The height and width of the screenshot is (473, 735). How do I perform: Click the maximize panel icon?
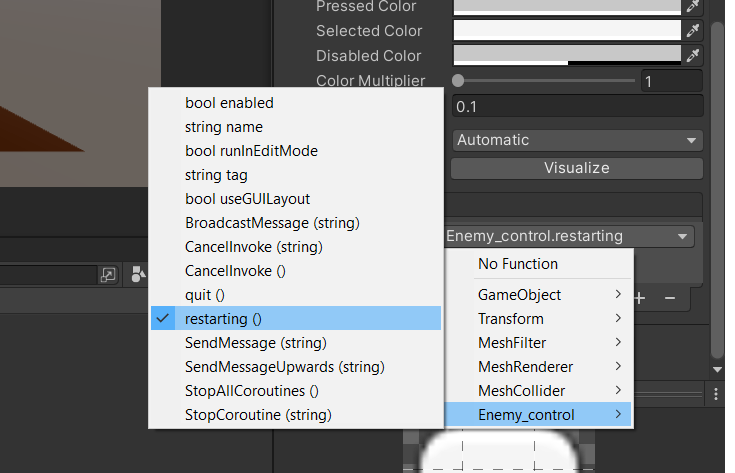pos(108,274)
